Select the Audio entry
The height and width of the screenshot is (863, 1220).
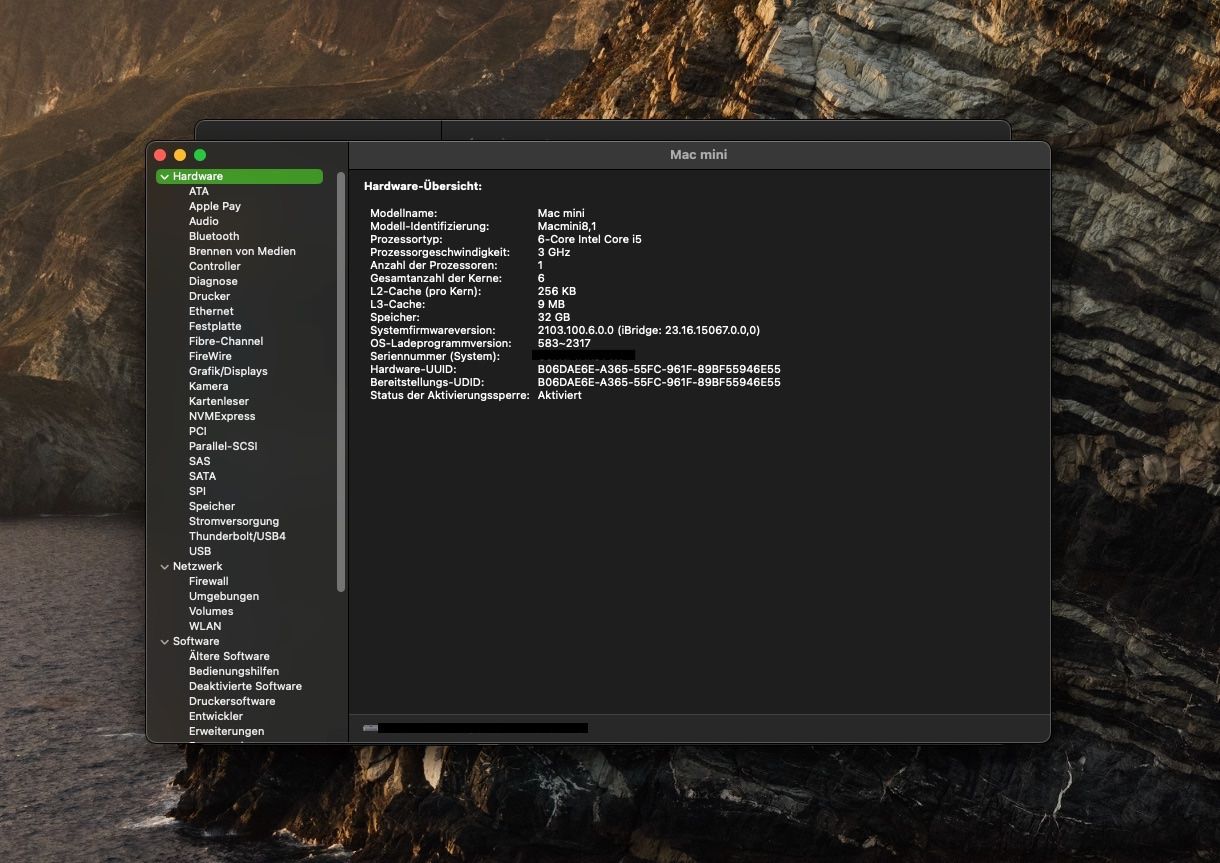[204, 221]
